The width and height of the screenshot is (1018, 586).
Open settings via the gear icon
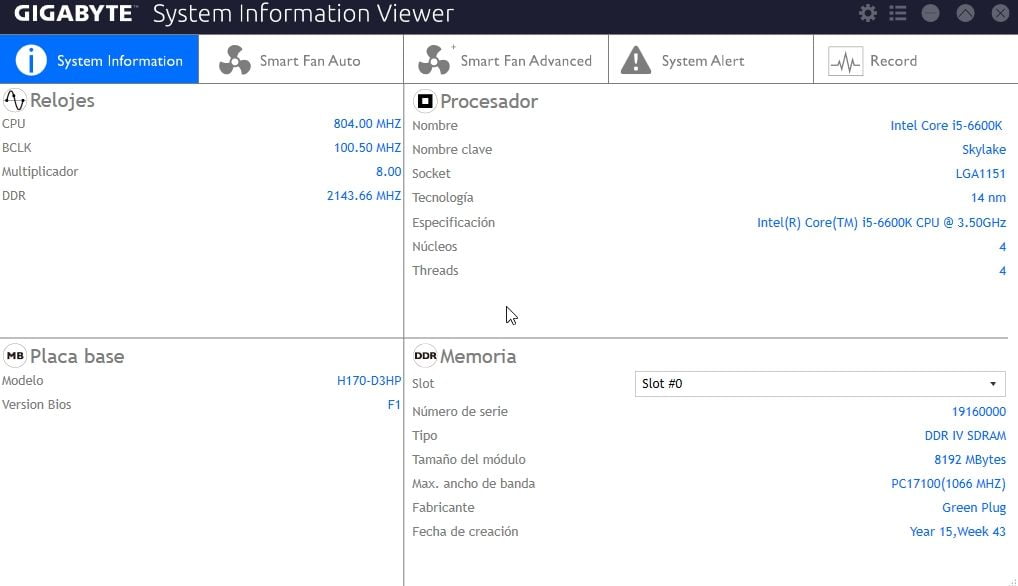tap(867, 13)
